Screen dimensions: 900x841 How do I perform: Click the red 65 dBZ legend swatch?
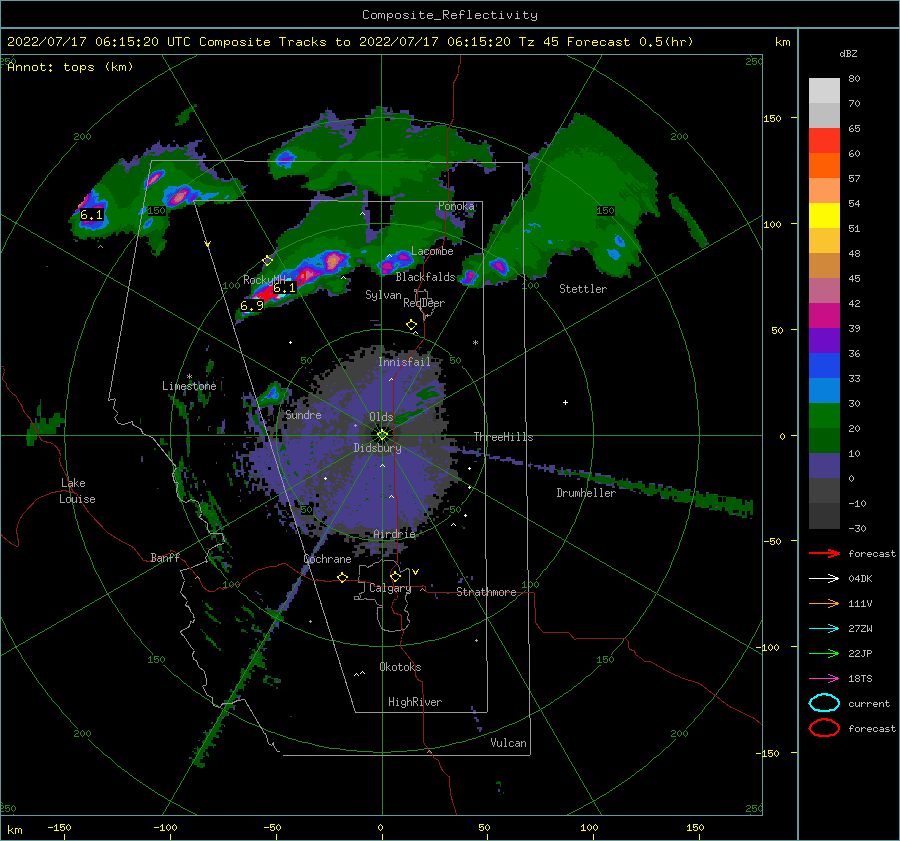point(824,140)
